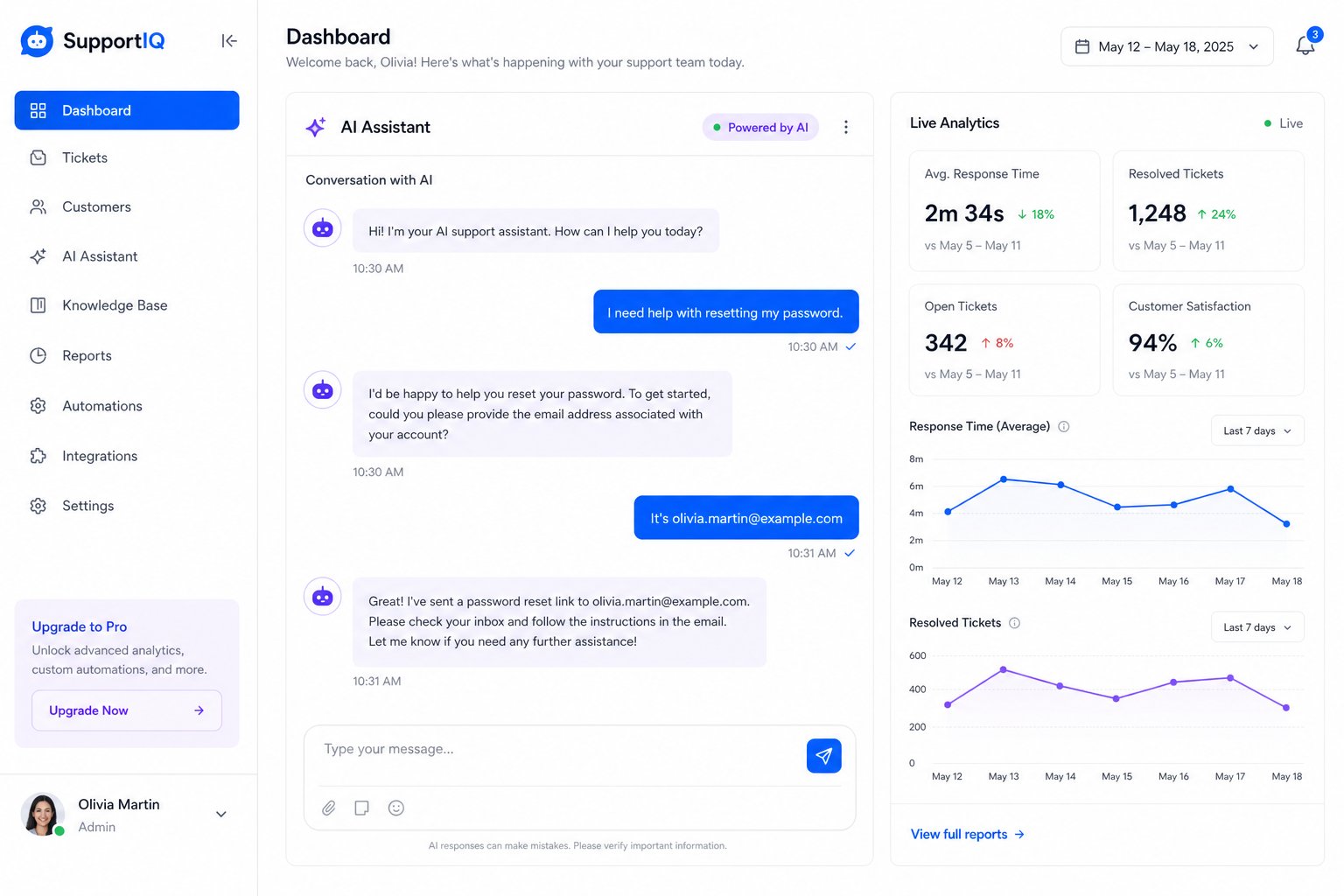Click Olivia Martin's profile photo

click(43, 815)
